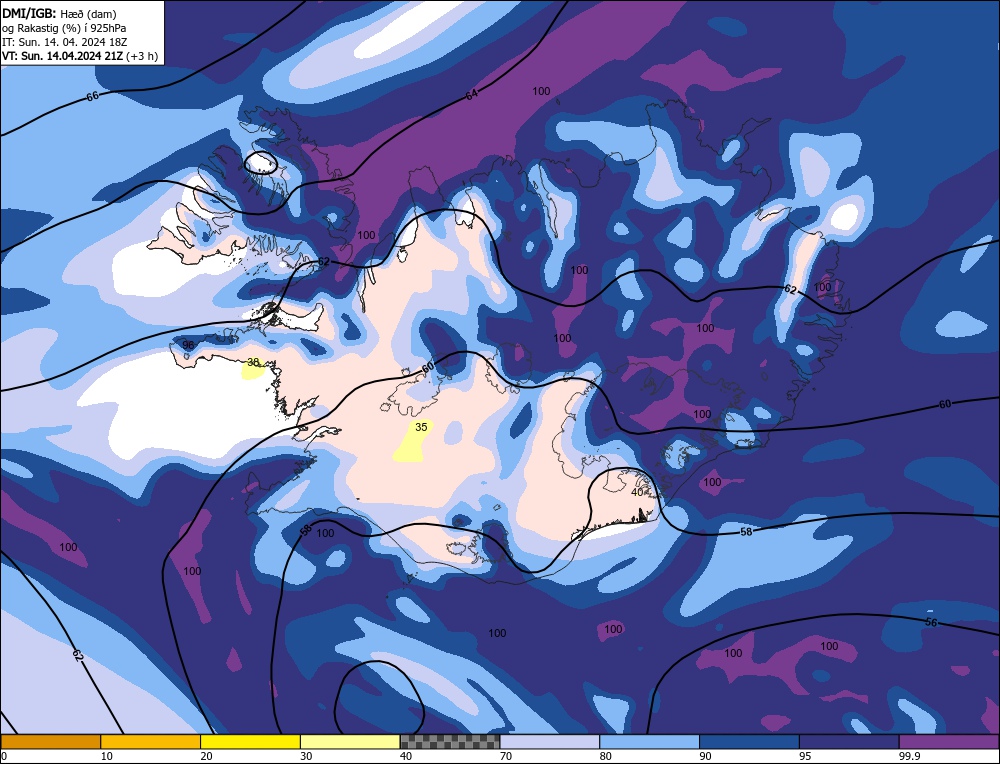Viewport: 1000px width, 764px height.
Task: Click the '(+3 h)' forecast offset text
Action: [142, 56]
